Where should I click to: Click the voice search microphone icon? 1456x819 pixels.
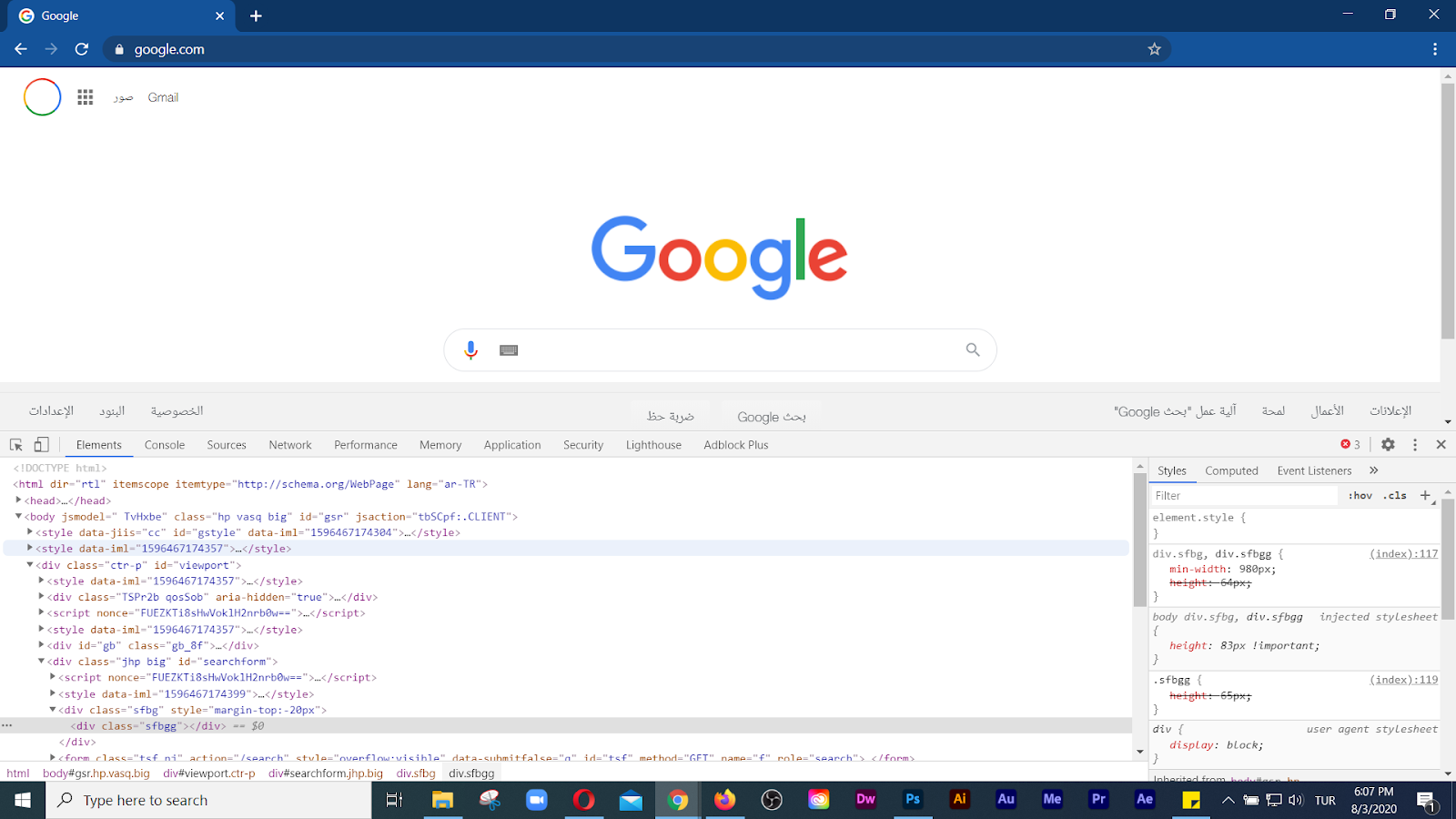coord(470,350)
